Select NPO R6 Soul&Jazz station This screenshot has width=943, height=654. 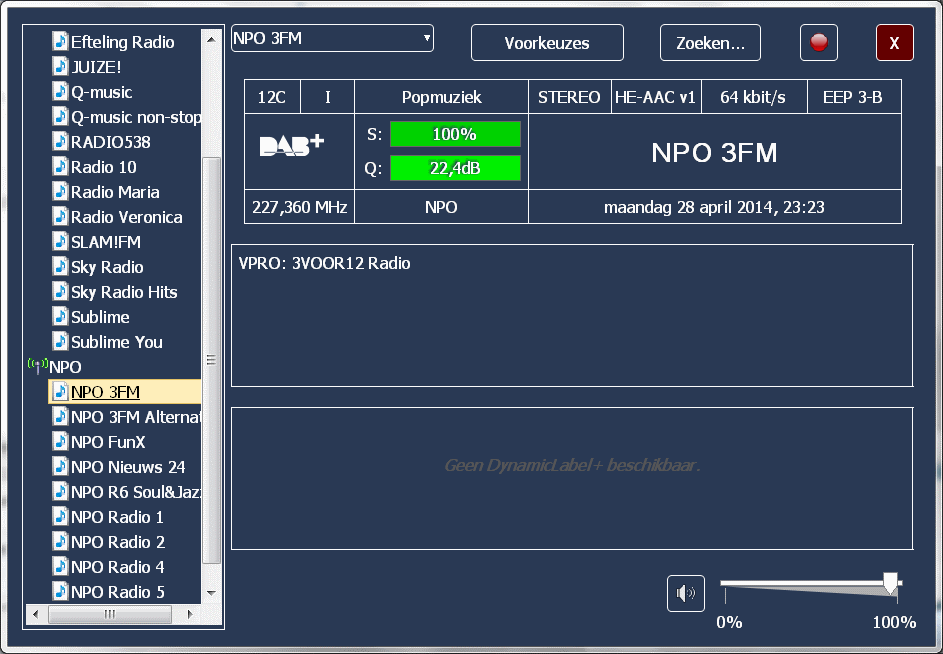(136, 492)
